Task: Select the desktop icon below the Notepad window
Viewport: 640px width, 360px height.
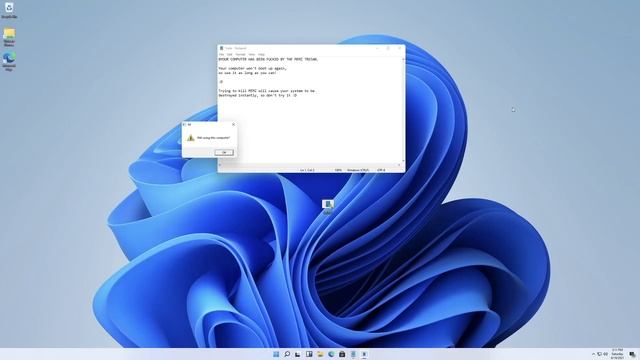Action: coord(328,207)
